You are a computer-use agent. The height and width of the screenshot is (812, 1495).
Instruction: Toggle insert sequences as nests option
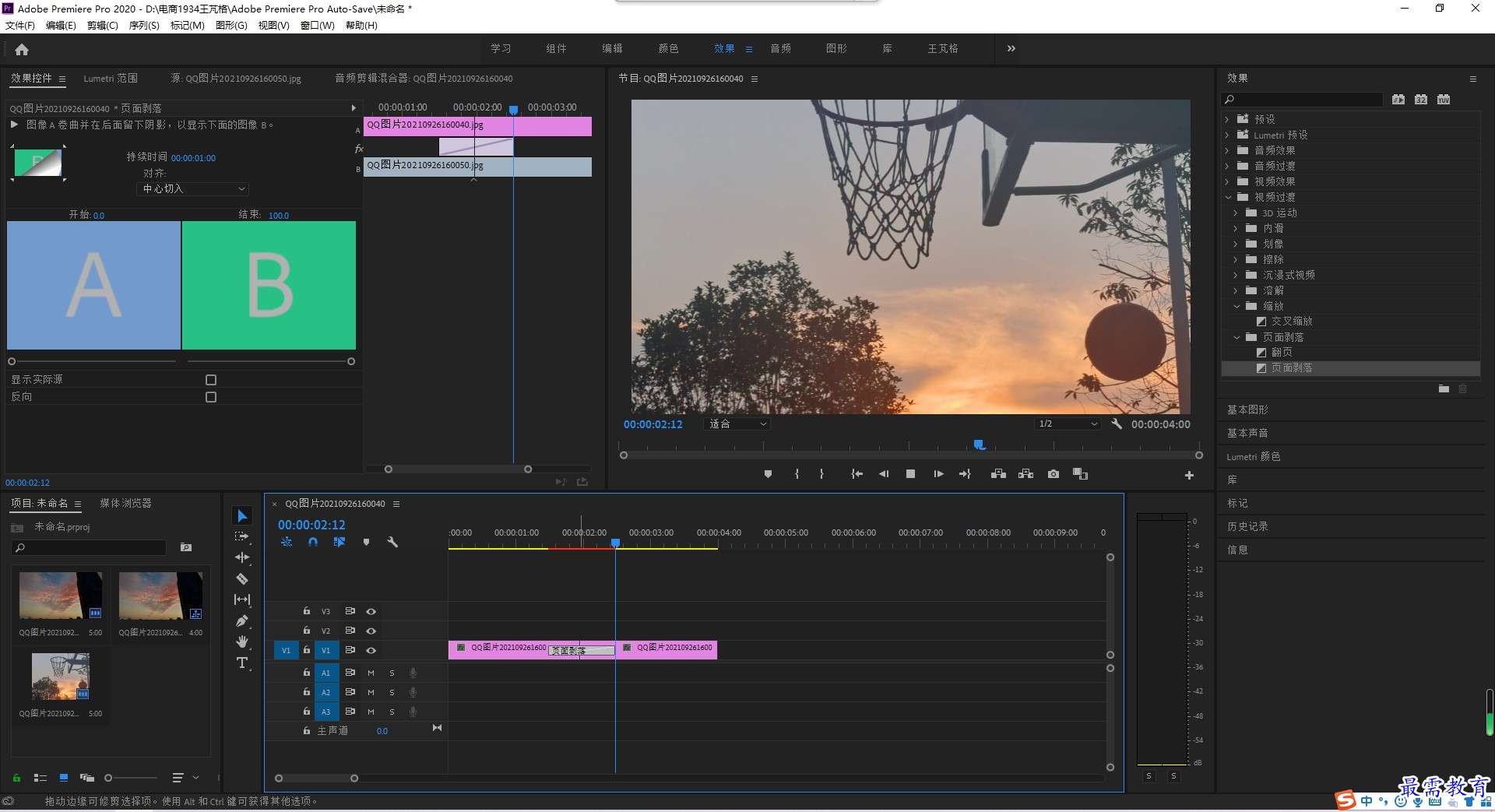tap(287, 542)
